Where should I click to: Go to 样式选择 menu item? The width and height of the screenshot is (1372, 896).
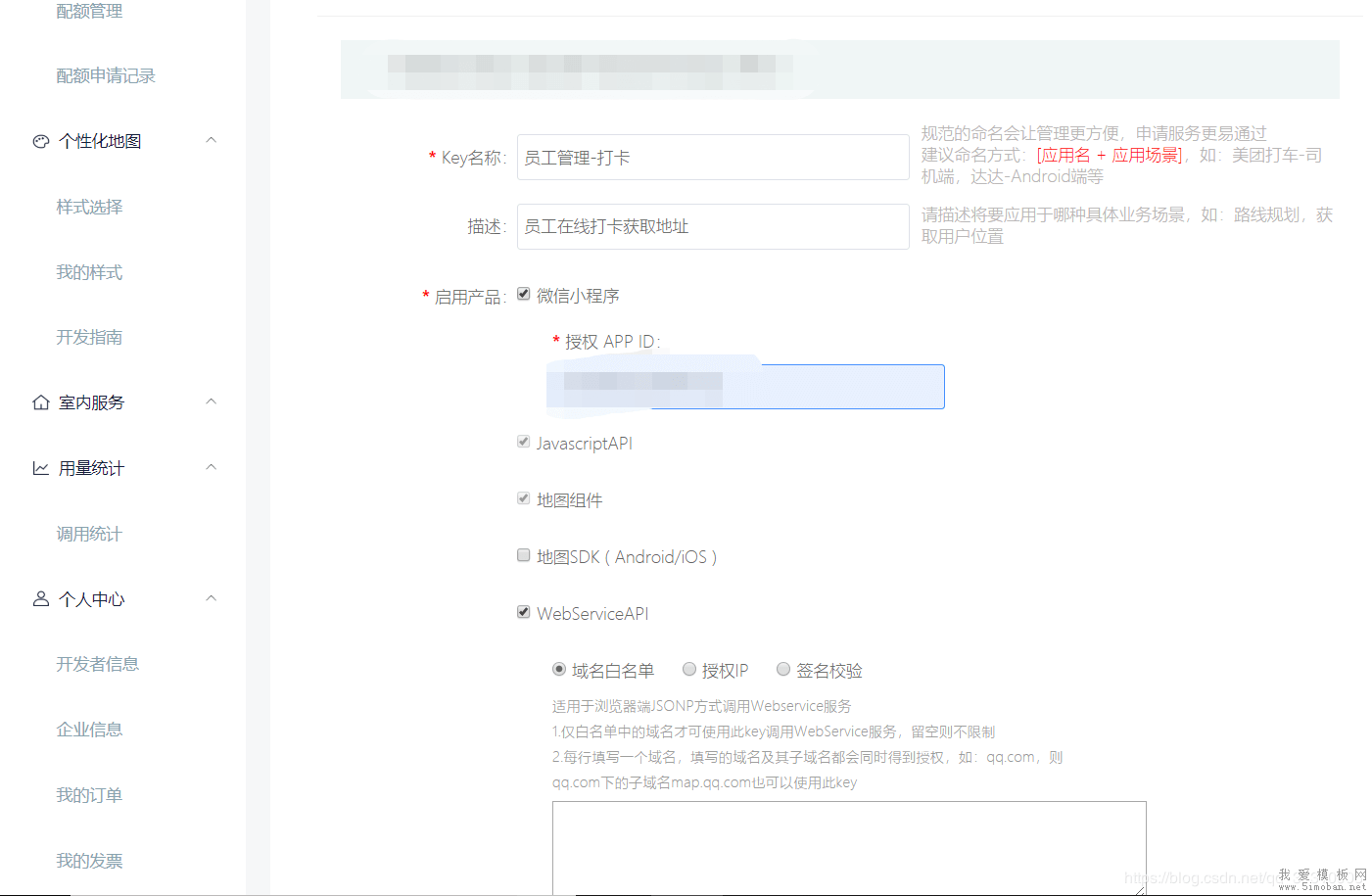[x=89, y=207]
